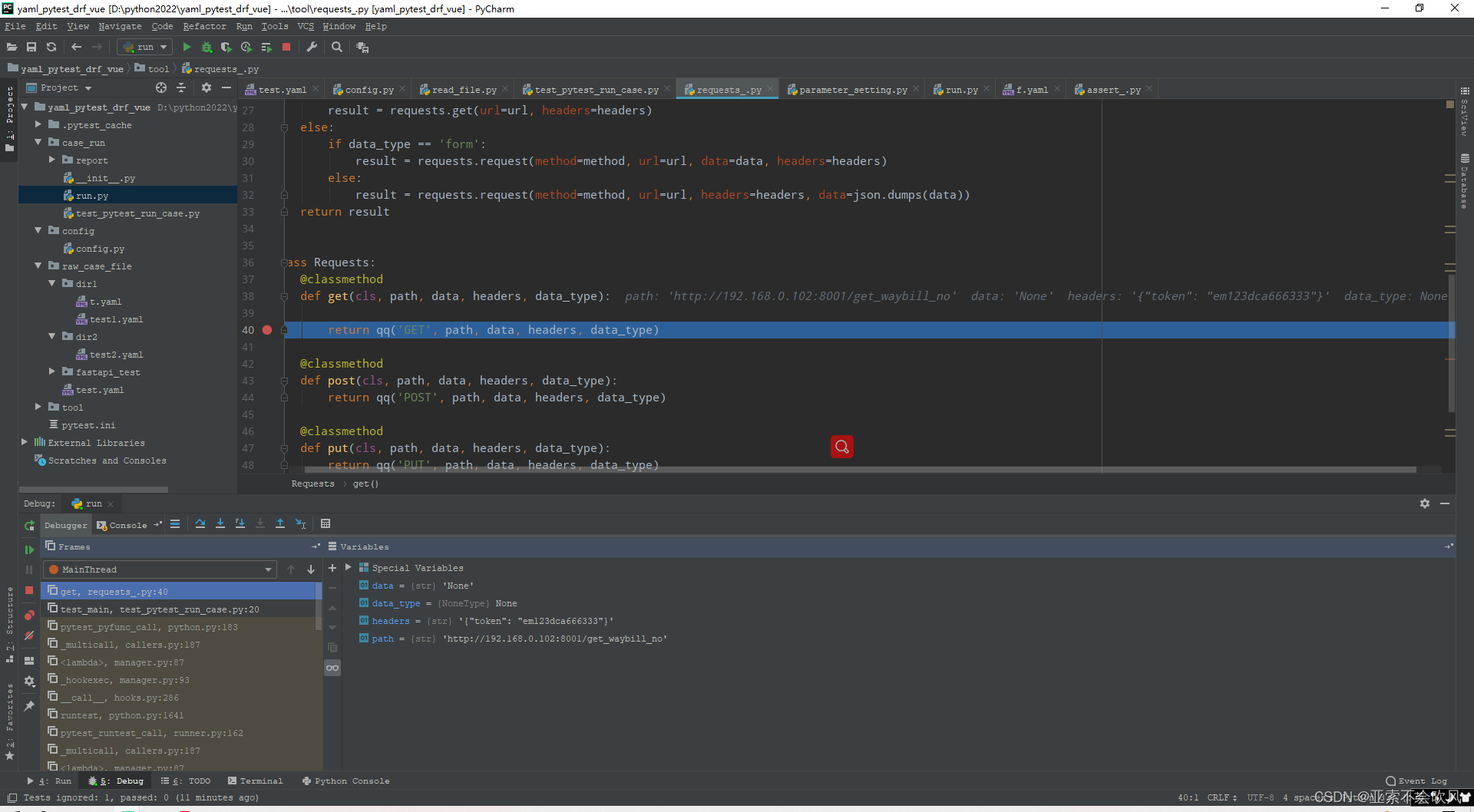Image resolution: width=1474 pixels, height=812 pixels.
Task: Click the Step Out debugger icon
Action: click(x=280, y=523)
